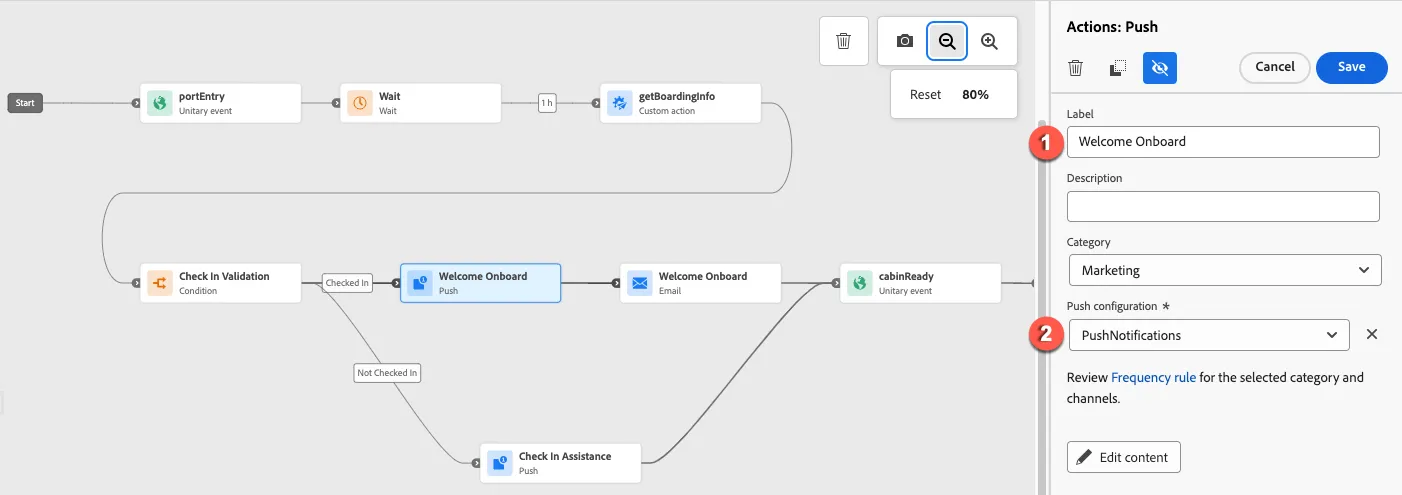1402x495 pixels.
Task: Click the portEntry node title text
Action: [x=202, y=97]
